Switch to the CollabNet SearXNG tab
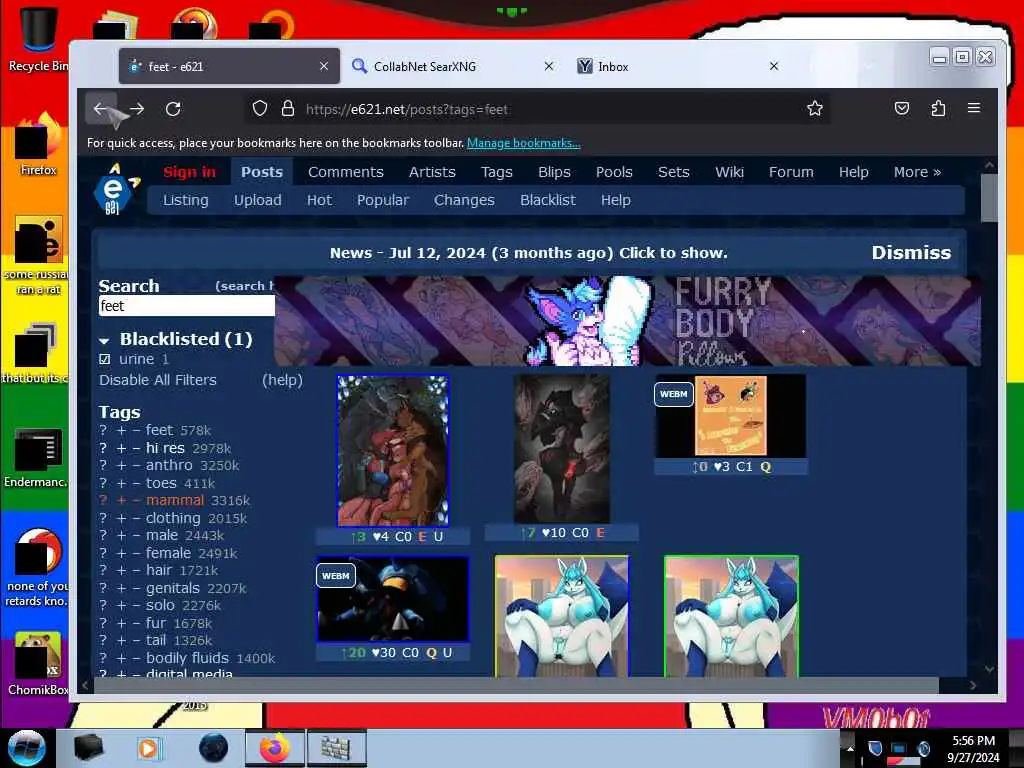 (x=453, y=66)
